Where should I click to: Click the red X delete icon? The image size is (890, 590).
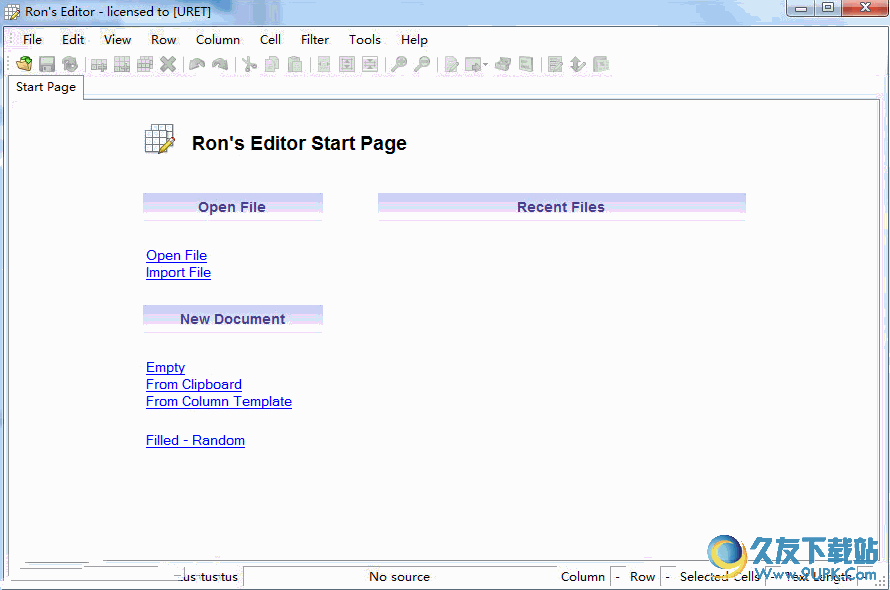[168, 64]
